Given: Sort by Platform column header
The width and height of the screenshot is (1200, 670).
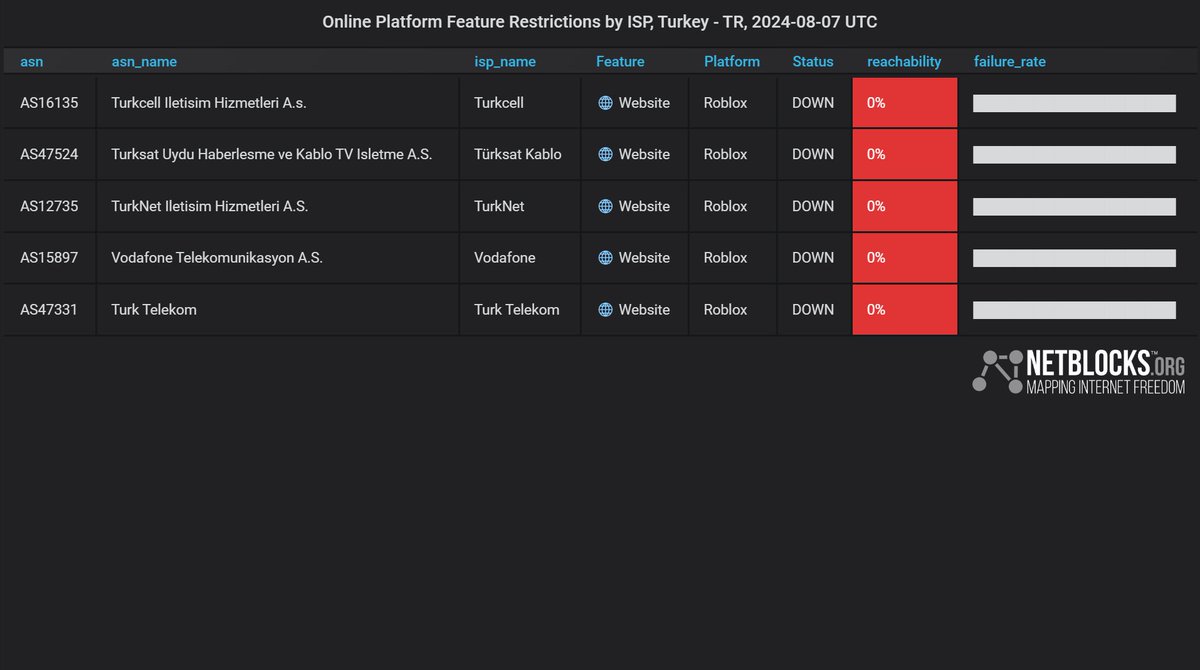Looking at the screenshot, I should pyautogui.click(x=732, y=62).
